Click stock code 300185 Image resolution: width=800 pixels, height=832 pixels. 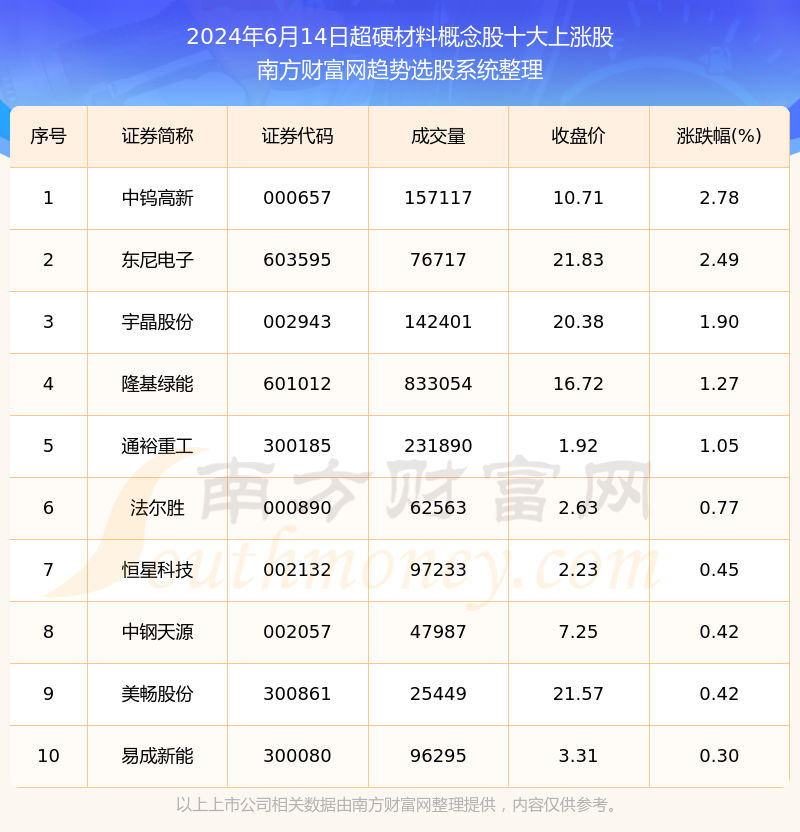point(297,446)
